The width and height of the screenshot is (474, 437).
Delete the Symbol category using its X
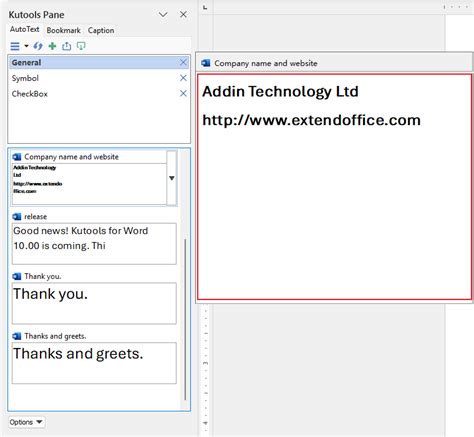[x=183, y=78]
